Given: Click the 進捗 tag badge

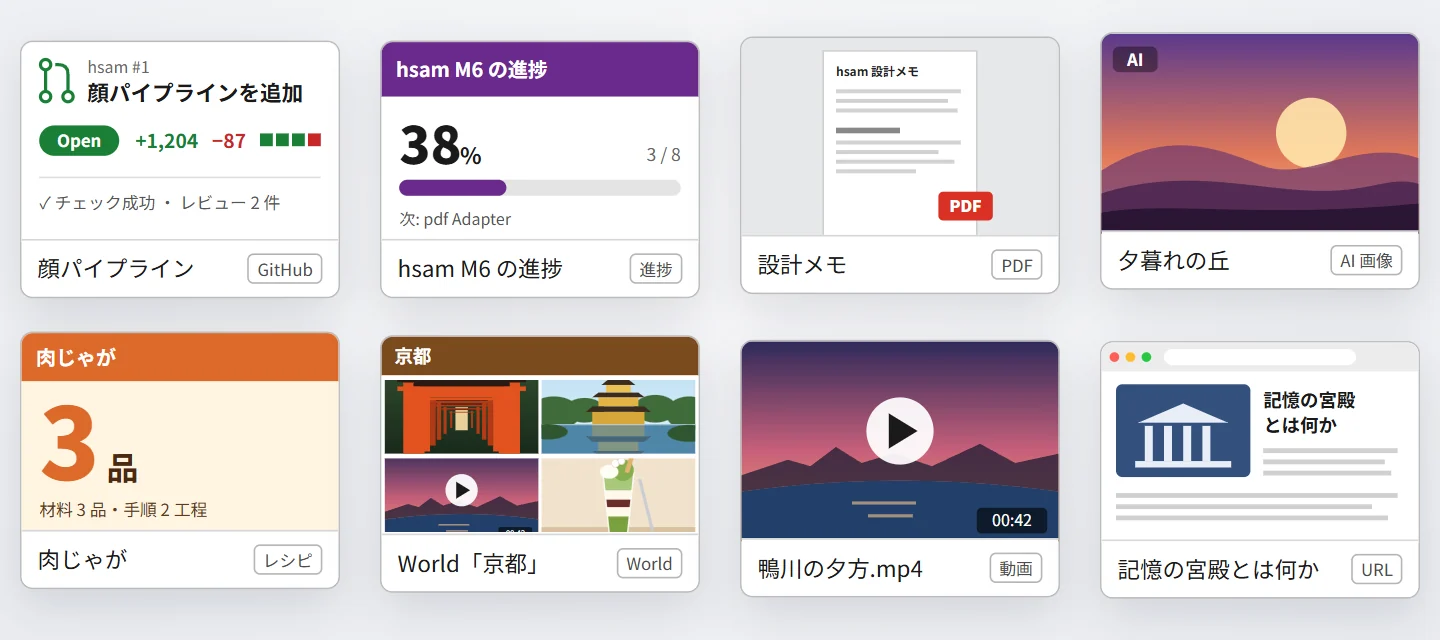Looking at the screenshot, I should point(656,269).
